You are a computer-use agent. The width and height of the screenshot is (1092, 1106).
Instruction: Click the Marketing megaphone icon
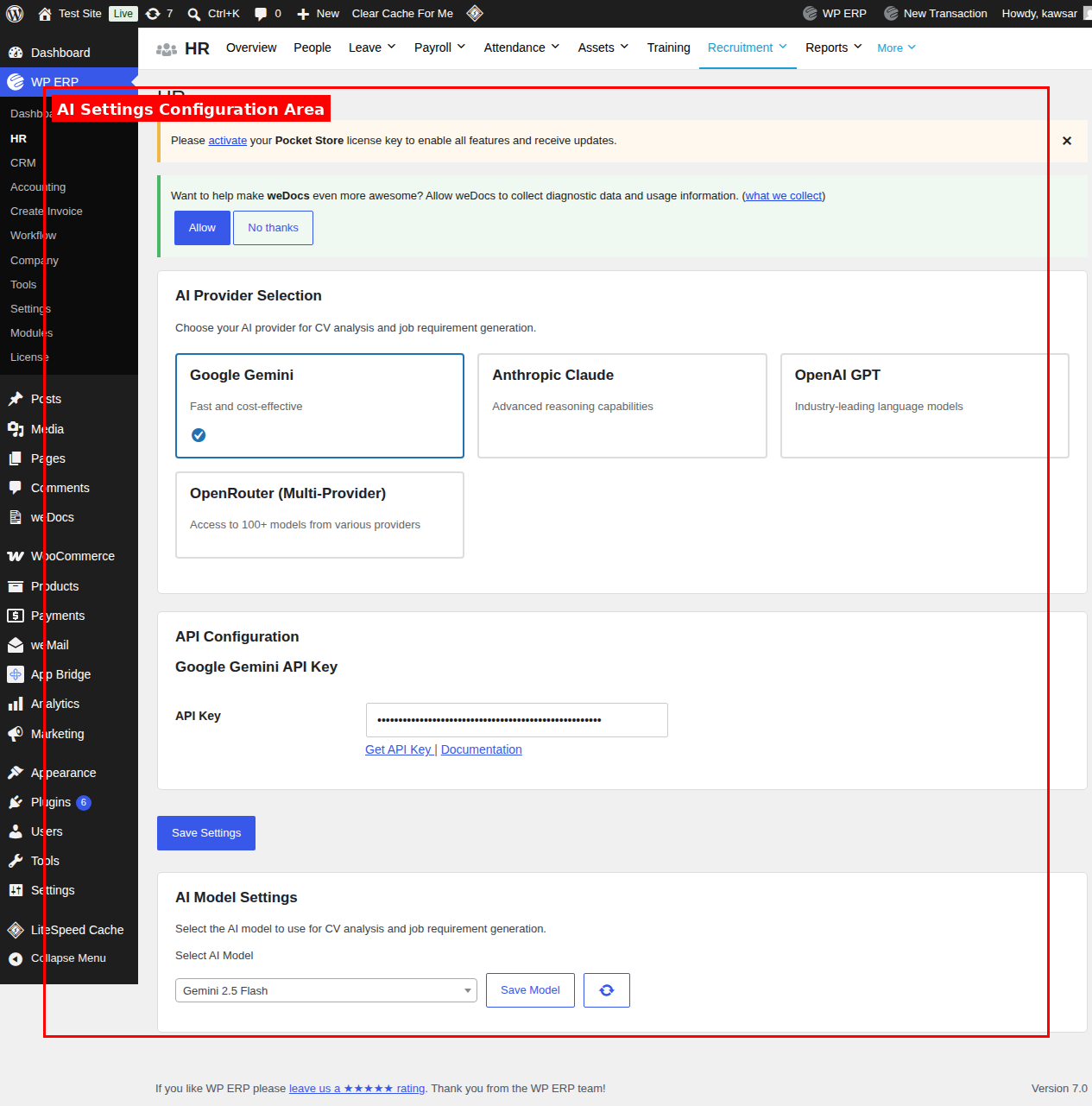(16, 734)
